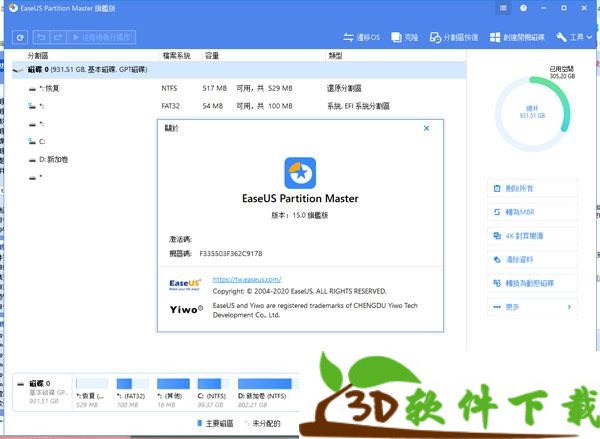Click the refresh button in the toolbar
Viewport: 600px width, 439px height.
[x=20, y=37]
